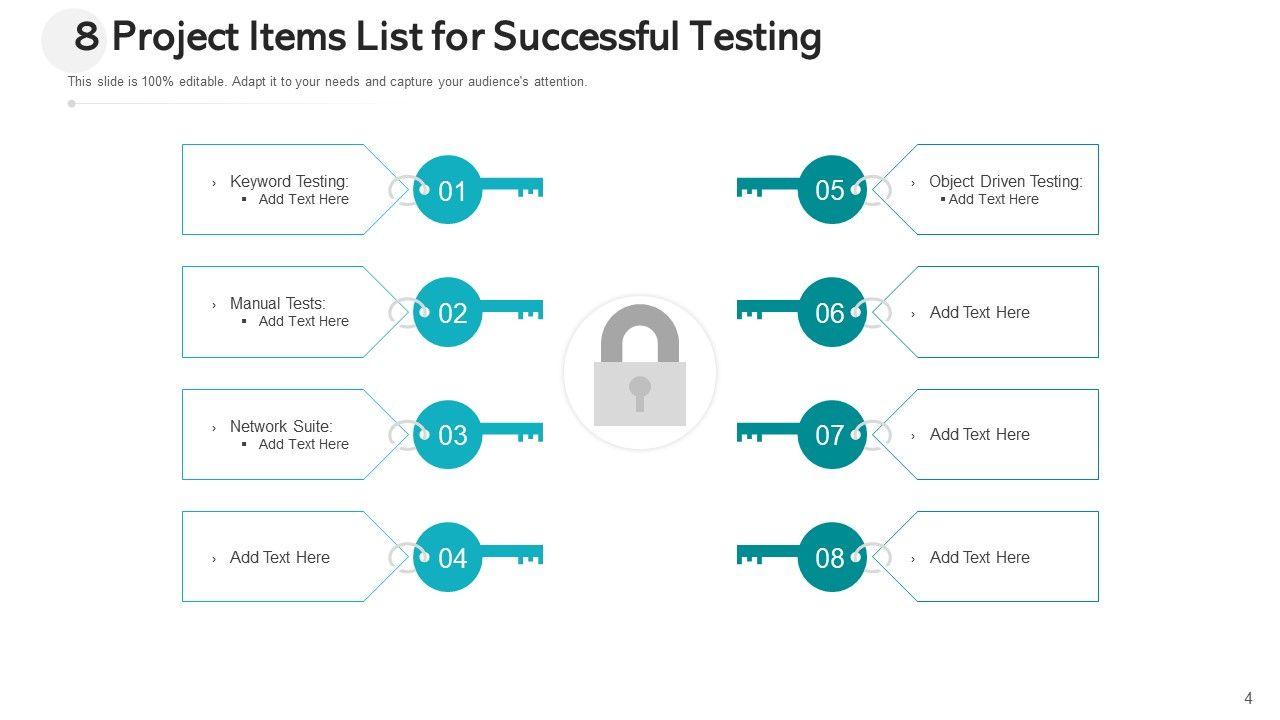Select the Keyword Testing text label
The height and width of the screenshot is (720, 1280).
click(289, 181)
